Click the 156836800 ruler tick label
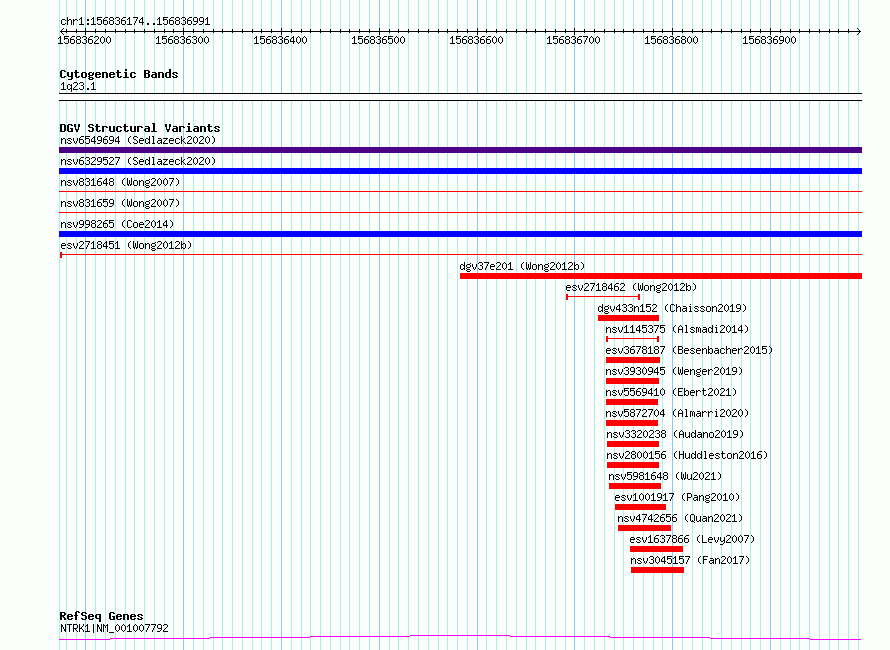The image size is (890, 650). pos(671,40)
